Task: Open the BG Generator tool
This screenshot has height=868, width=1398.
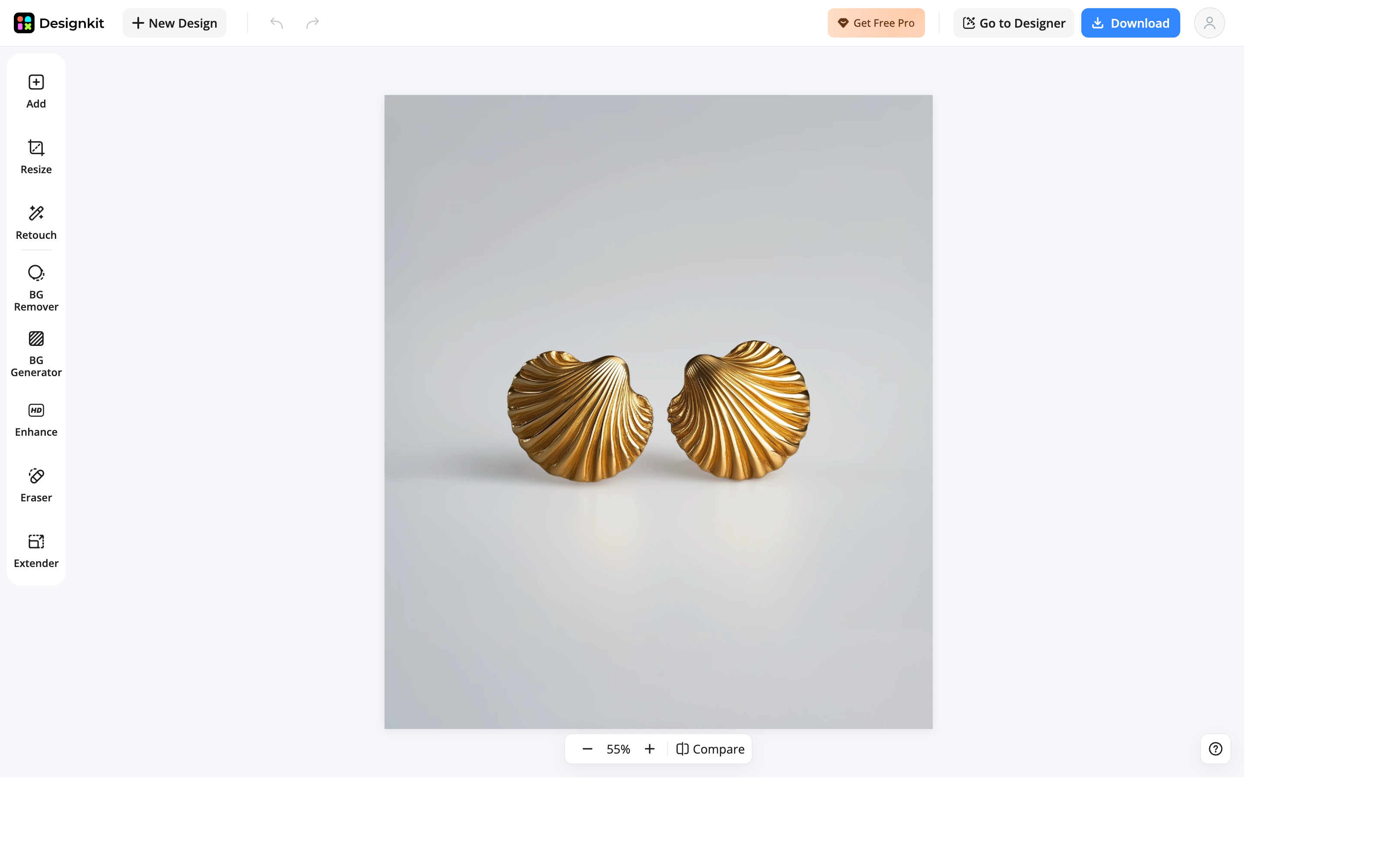Action: pyautogui.click(x=36, y=354)
